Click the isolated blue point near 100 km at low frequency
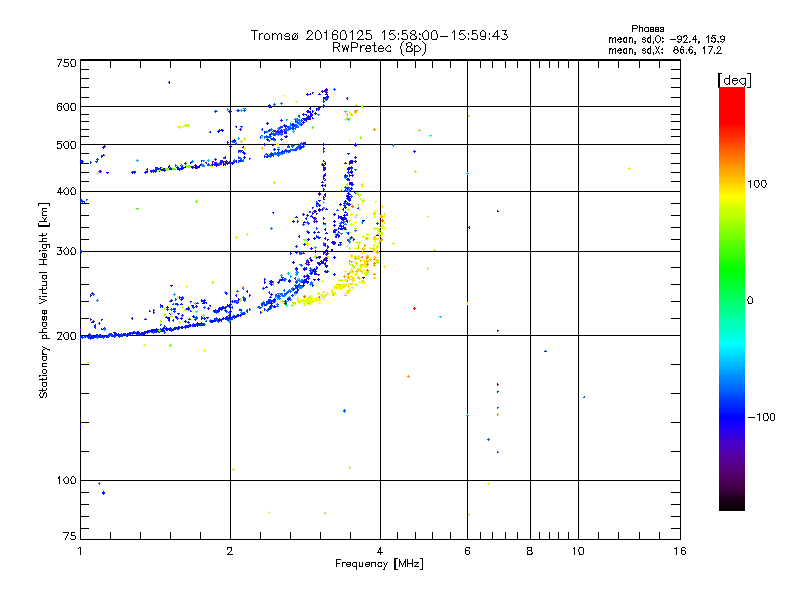This screenshot has height=600, width=800. point(104,493)
